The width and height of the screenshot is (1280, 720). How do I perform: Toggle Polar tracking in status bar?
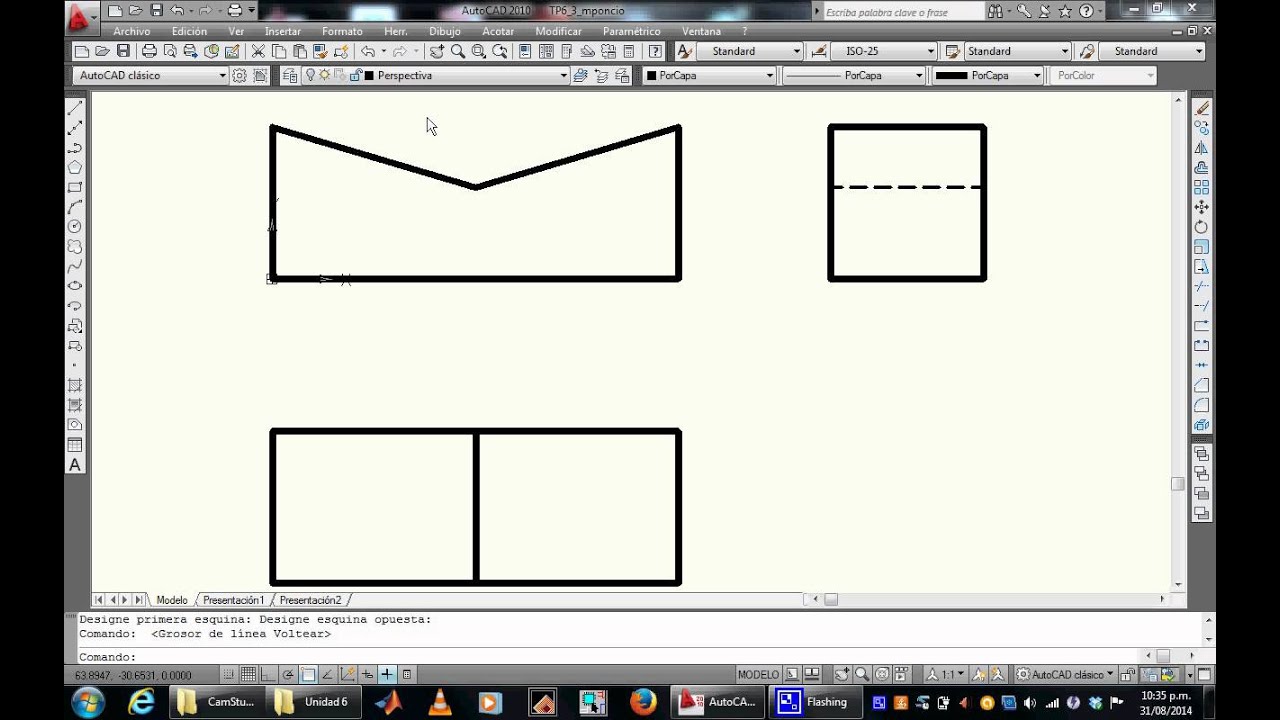click(x=289, y=675)
